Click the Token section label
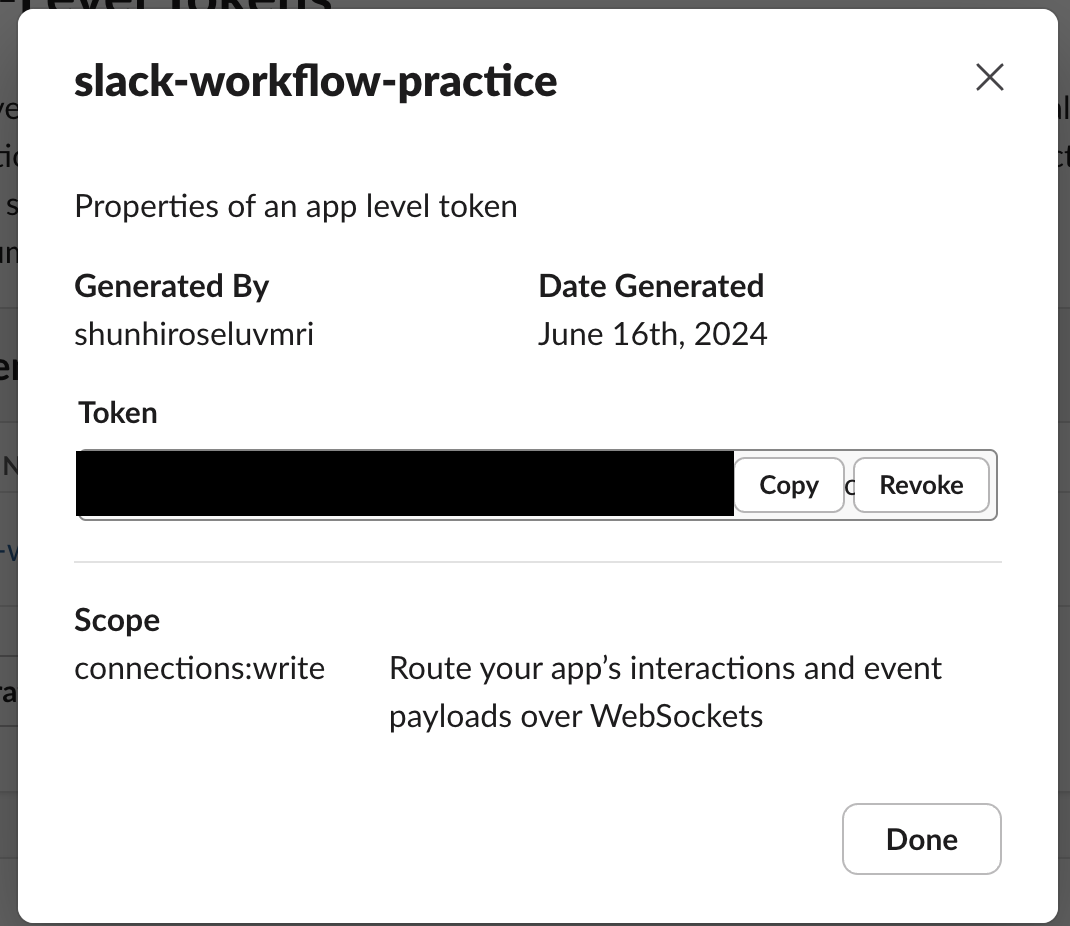 coord(117,412)
